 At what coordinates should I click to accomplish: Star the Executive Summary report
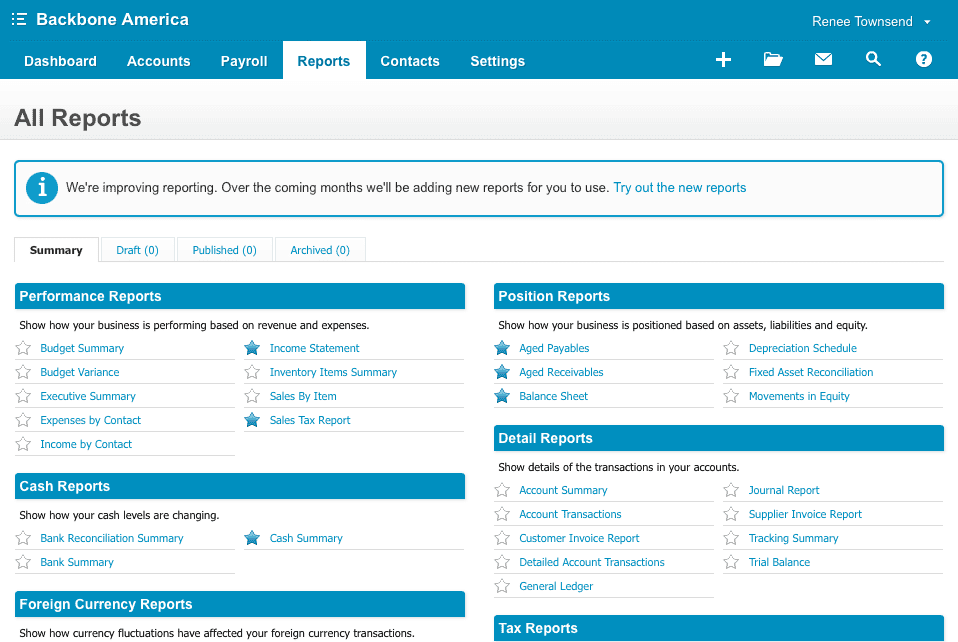(x=23, y=396)
